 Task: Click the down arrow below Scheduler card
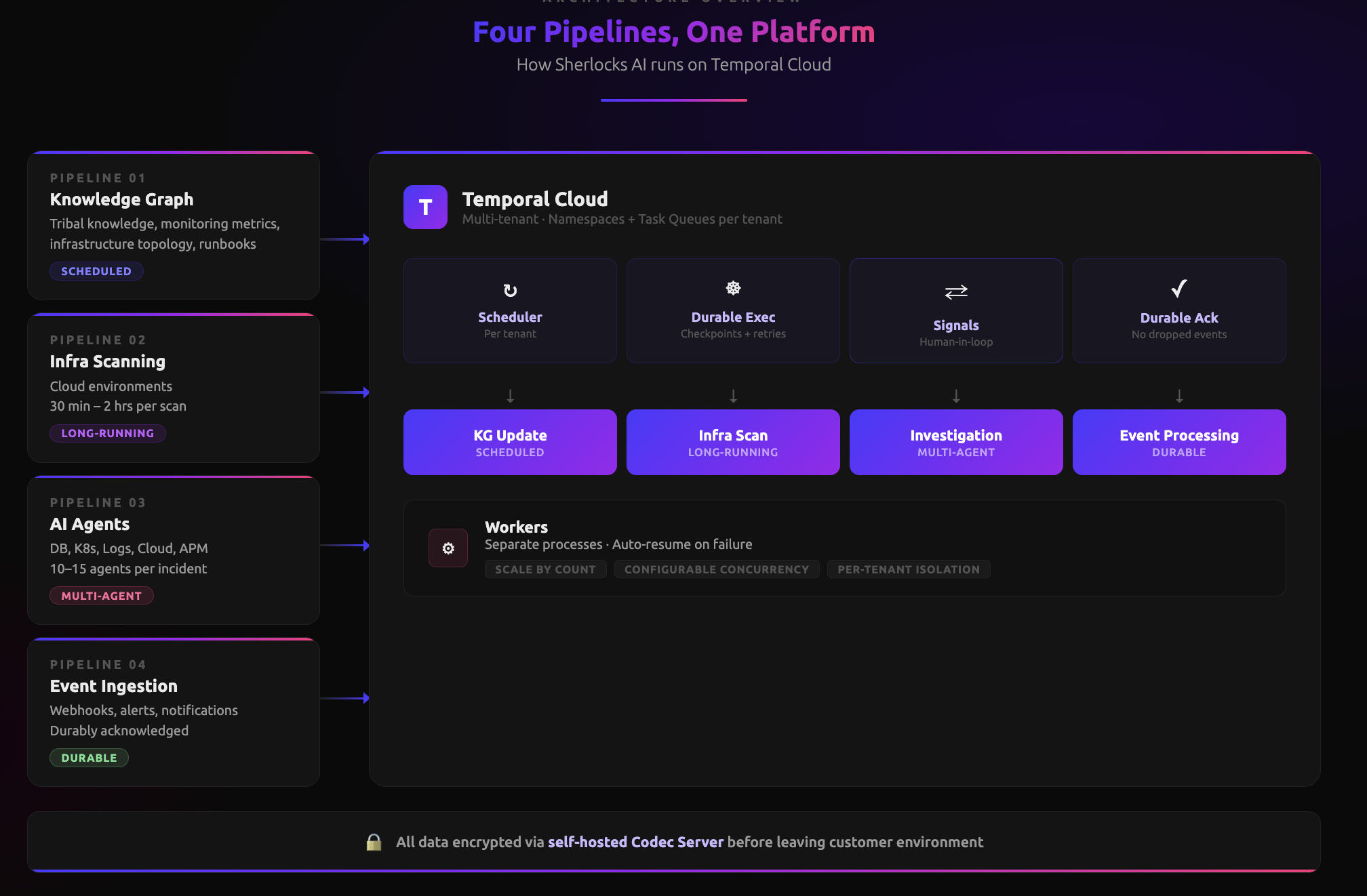[510, 396]
